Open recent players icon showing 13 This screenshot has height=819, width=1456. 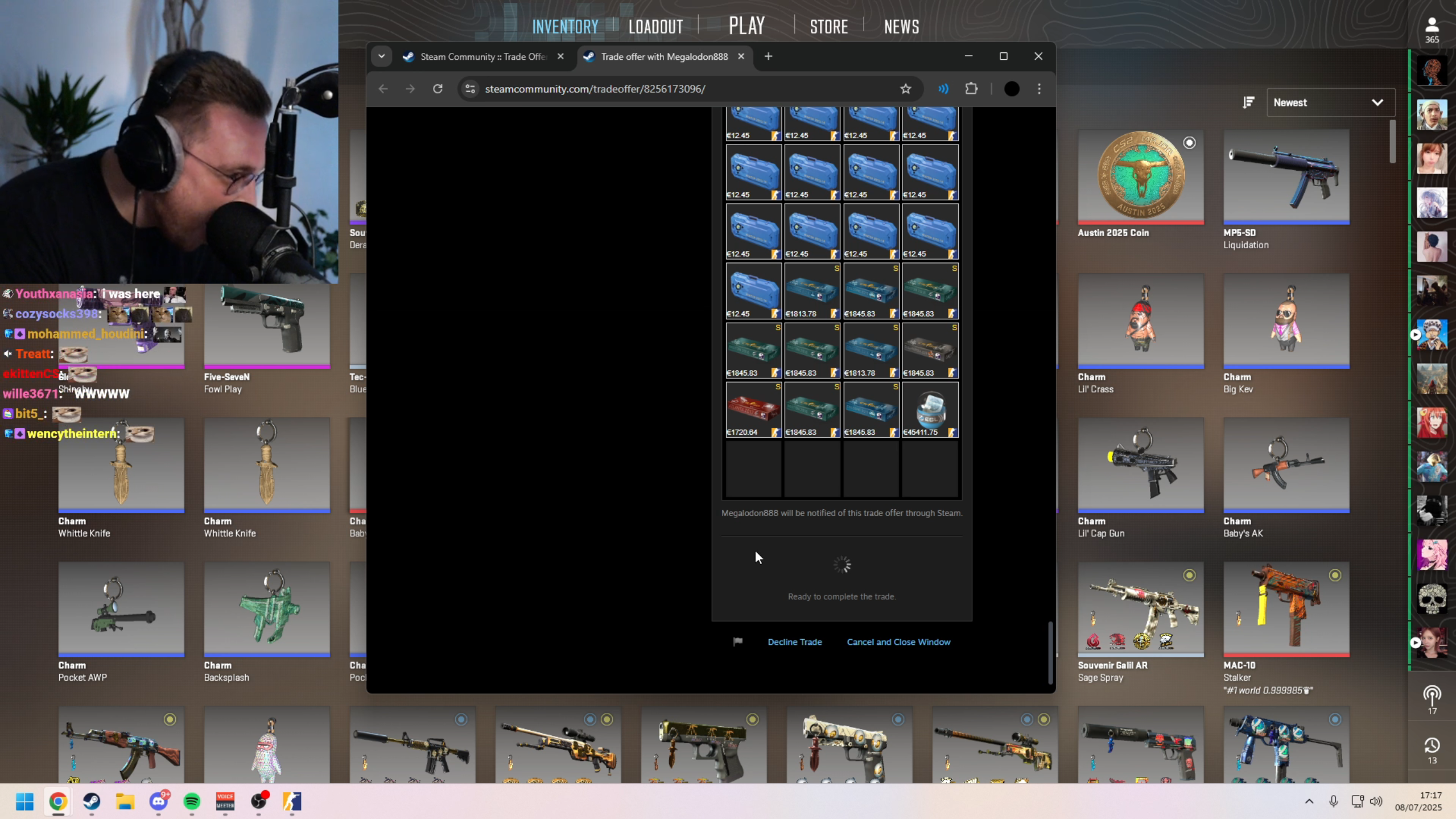click(1432, 751)
